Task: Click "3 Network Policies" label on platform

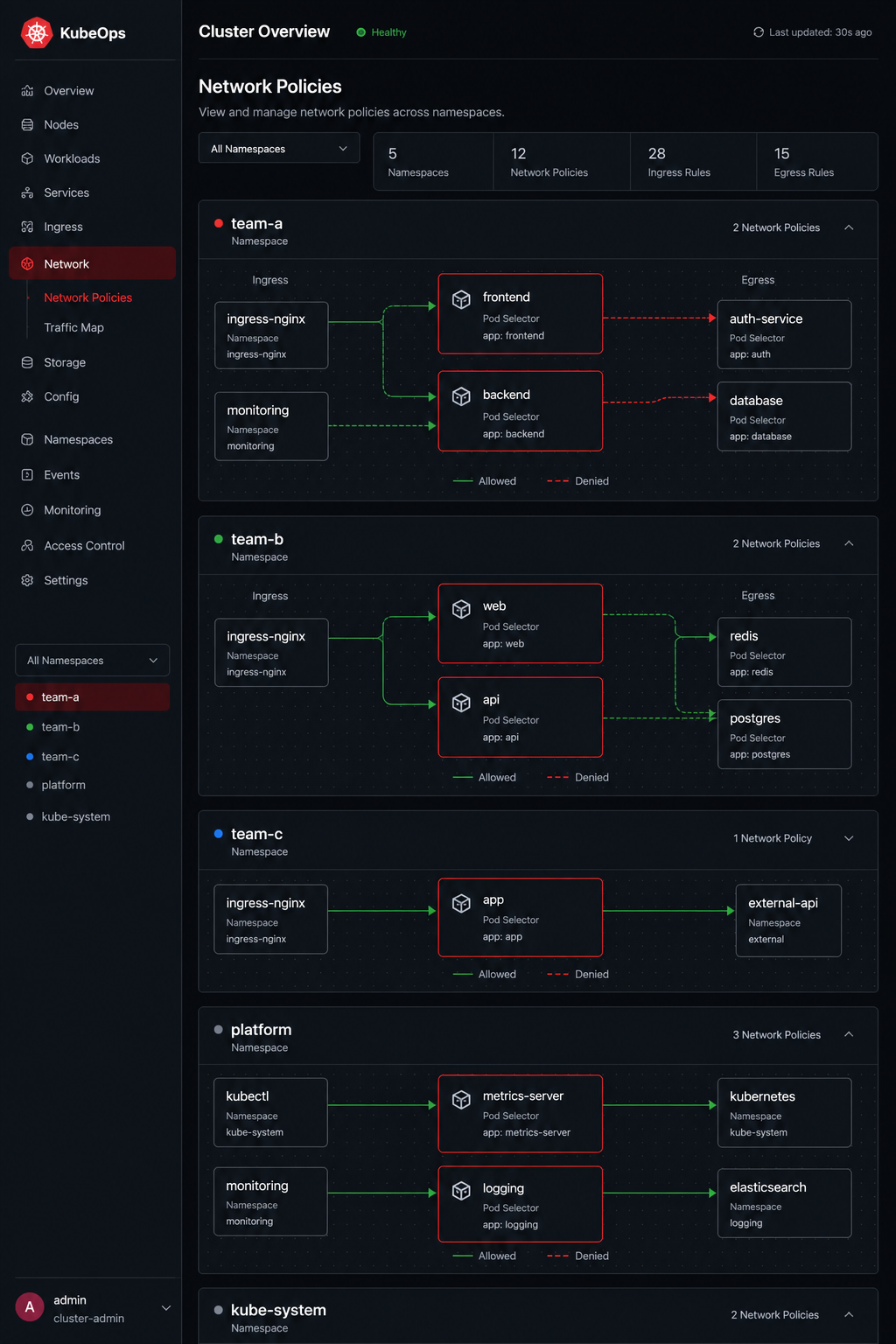Action: click(776, 1035)
